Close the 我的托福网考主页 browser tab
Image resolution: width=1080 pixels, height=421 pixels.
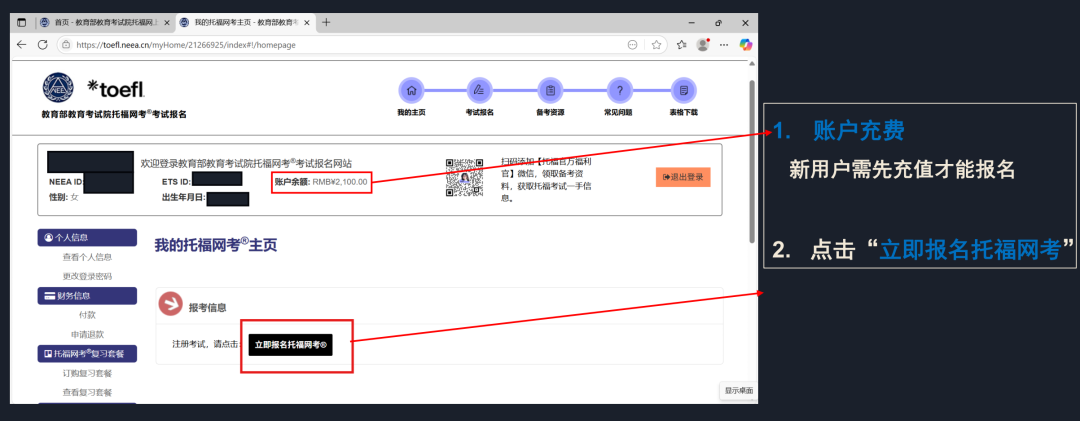306,23
